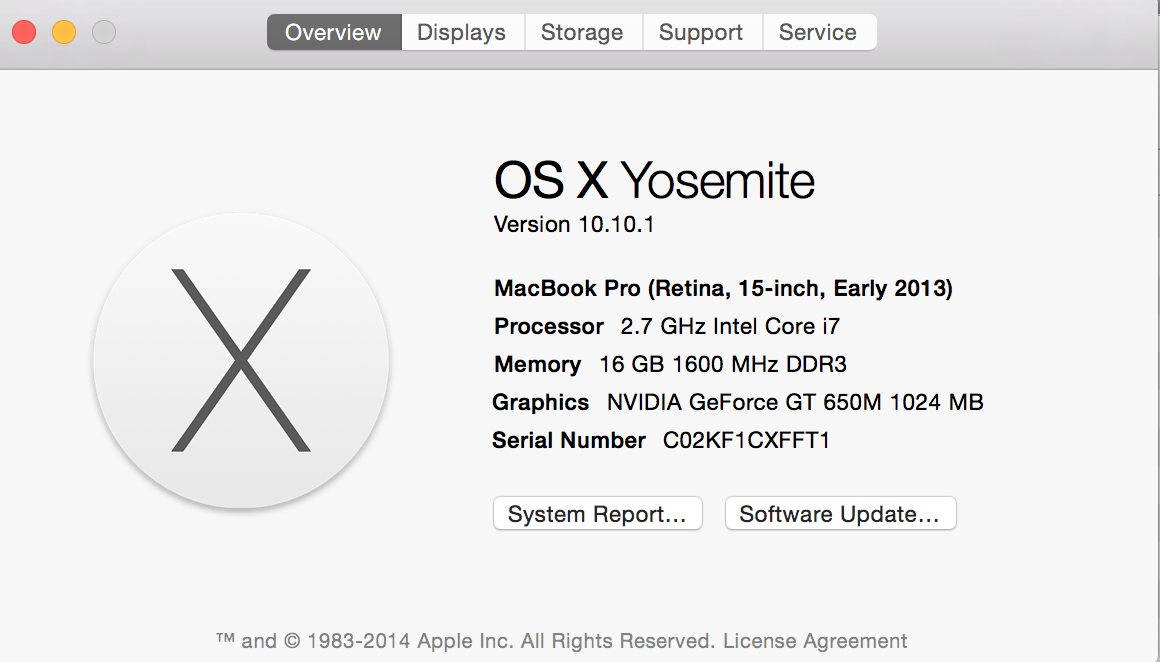The width and height of the screenshot is (1160, 662).
Task: Minimize window with the yellow button
Action: [64, 33]
